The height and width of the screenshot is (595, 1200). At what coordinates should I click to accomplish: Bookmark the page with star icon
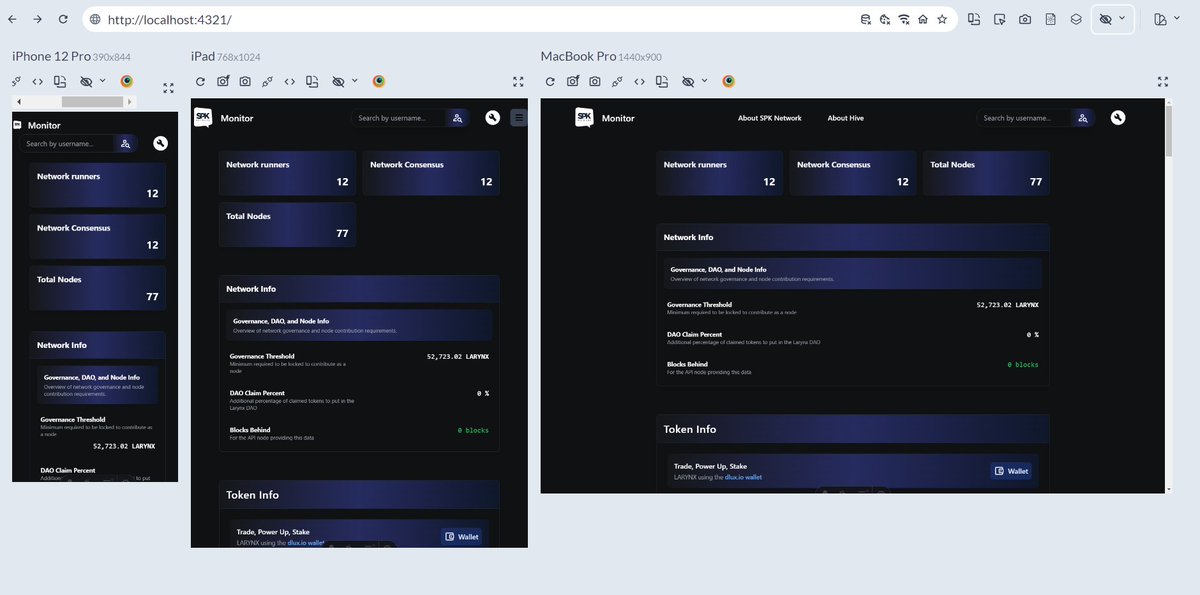(x=942, y=19)
